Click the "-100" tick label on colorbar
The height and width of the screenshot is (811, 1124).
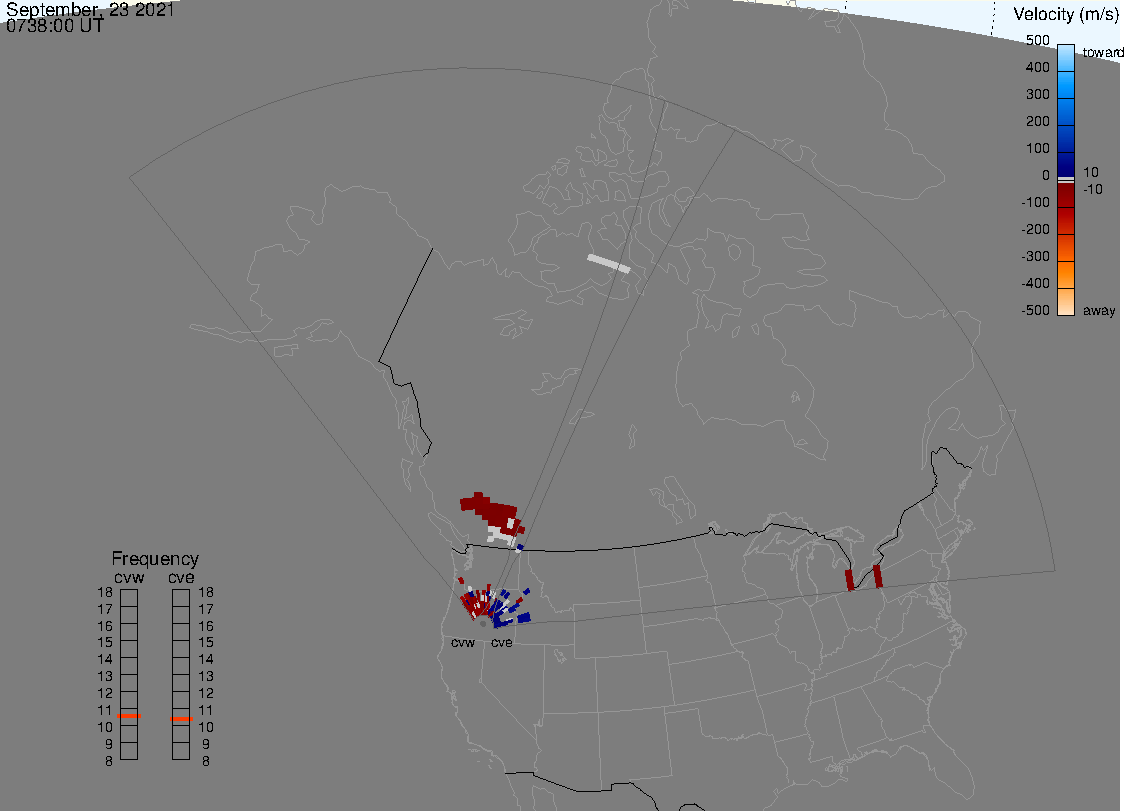(x=1035, y=202)
